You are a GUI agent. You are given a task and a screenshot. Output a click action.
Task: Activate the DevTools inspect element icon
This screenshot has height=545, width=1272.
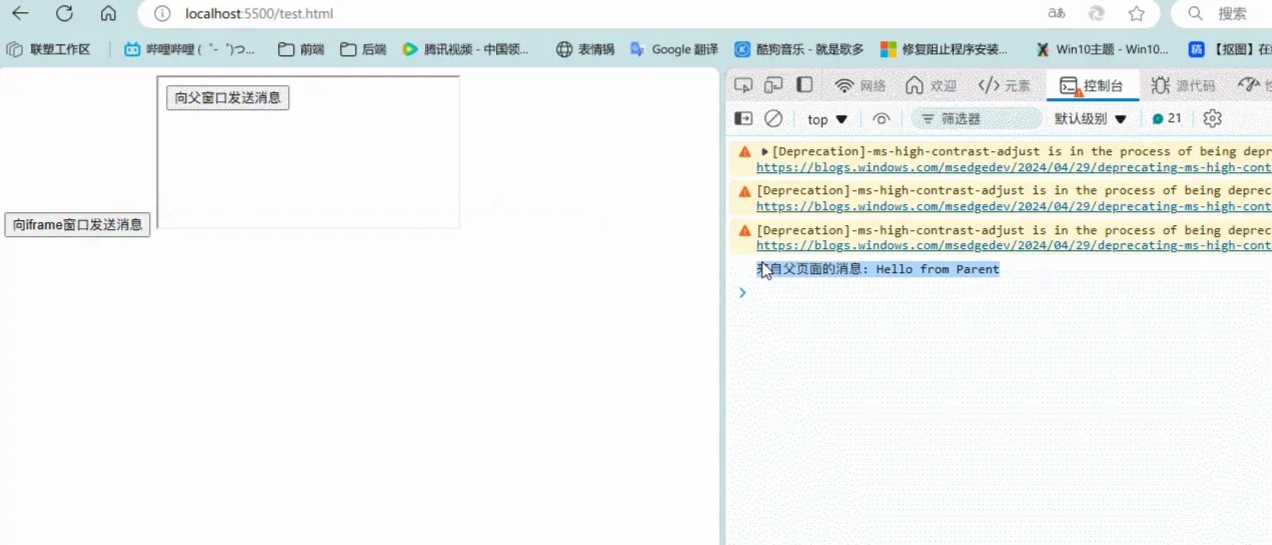[x=743, y=86]
